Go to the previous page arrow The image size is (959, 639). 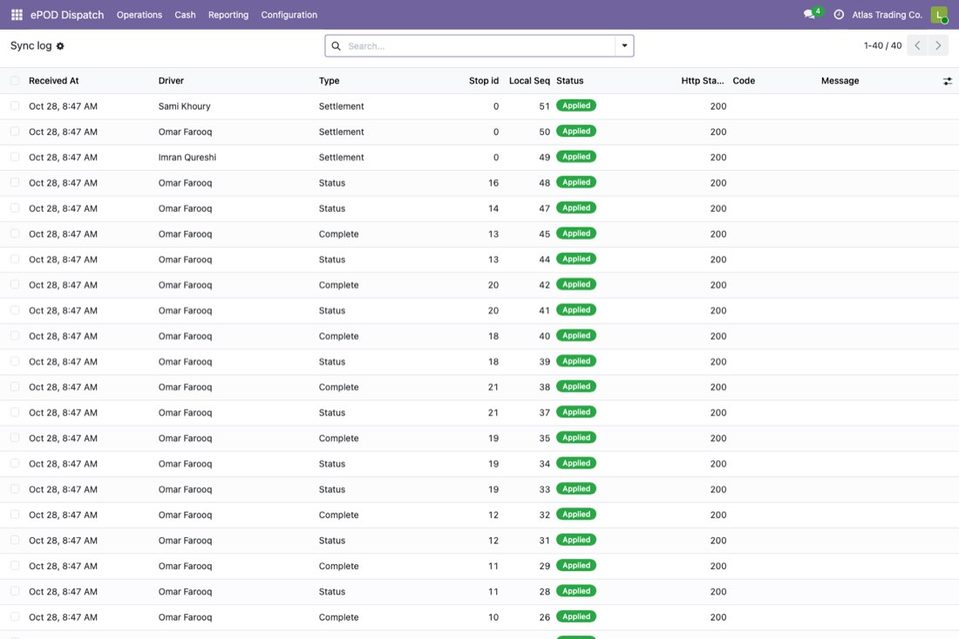coord(917,46)
